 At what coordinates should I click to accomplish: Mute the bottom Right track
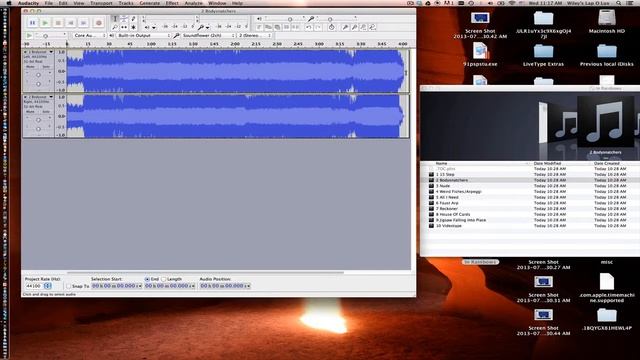pyautogui.click(x=31, y=111)
